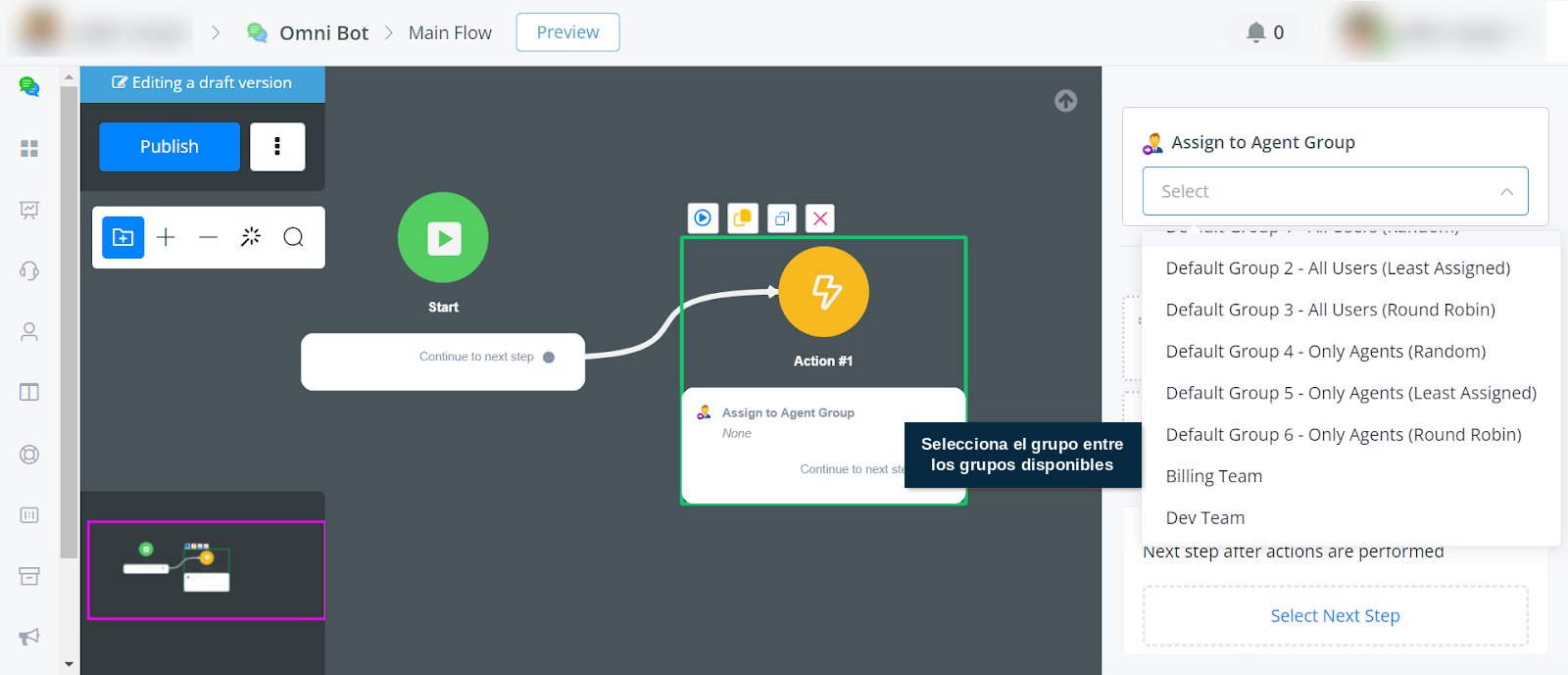Open the dashboard grid icon in sidebar
Screen dimensions: 1568x675
pyautogui.click(x=29, y=148)
